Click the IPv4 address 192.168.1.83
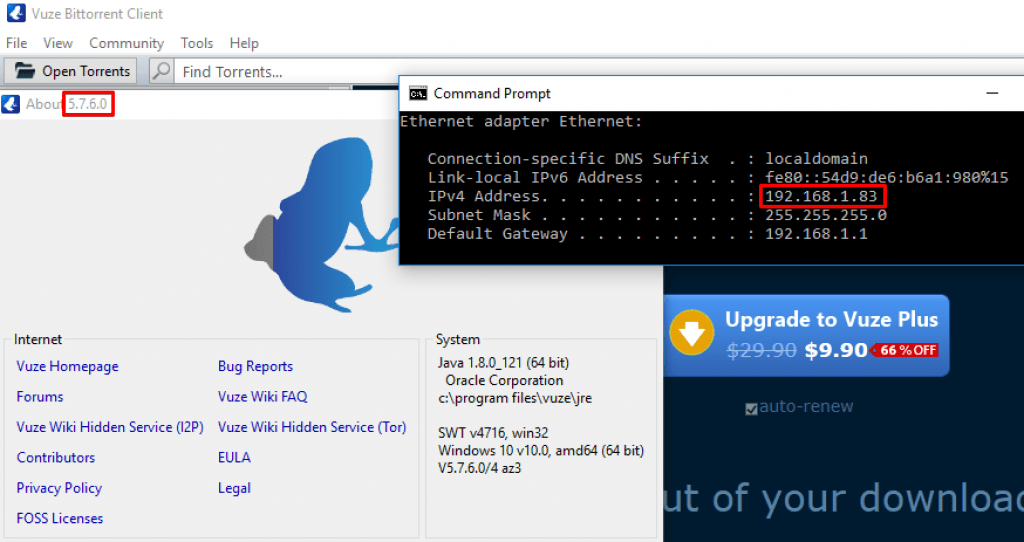 (x=823, y=196)
